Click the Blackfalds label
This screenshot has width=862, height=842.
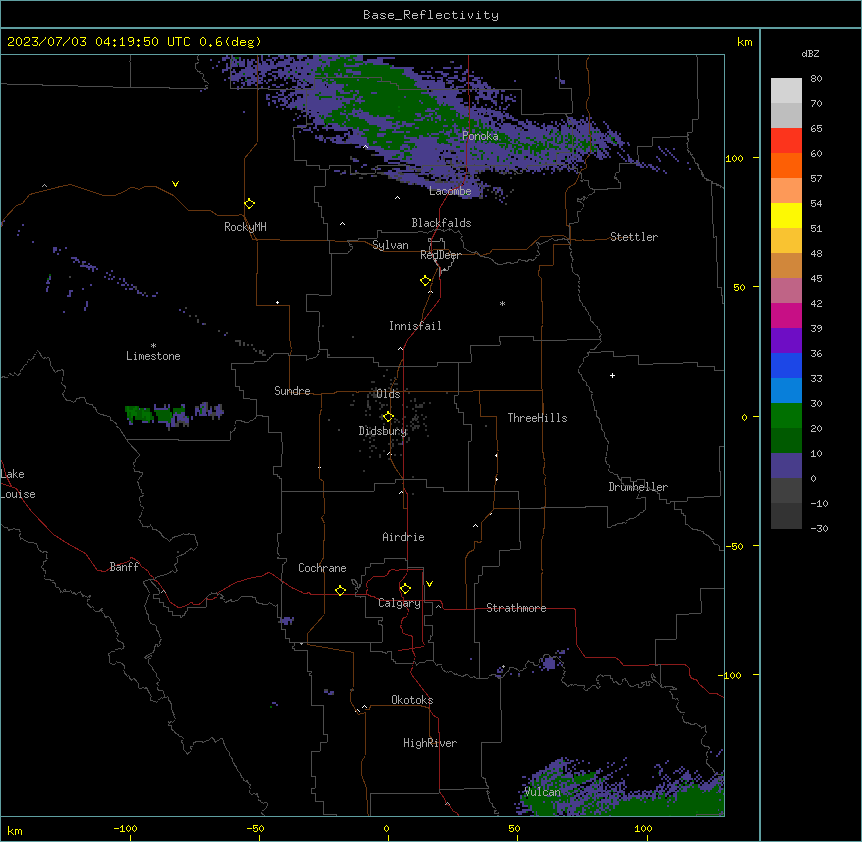pyautogui.click(x=441, y=223)
